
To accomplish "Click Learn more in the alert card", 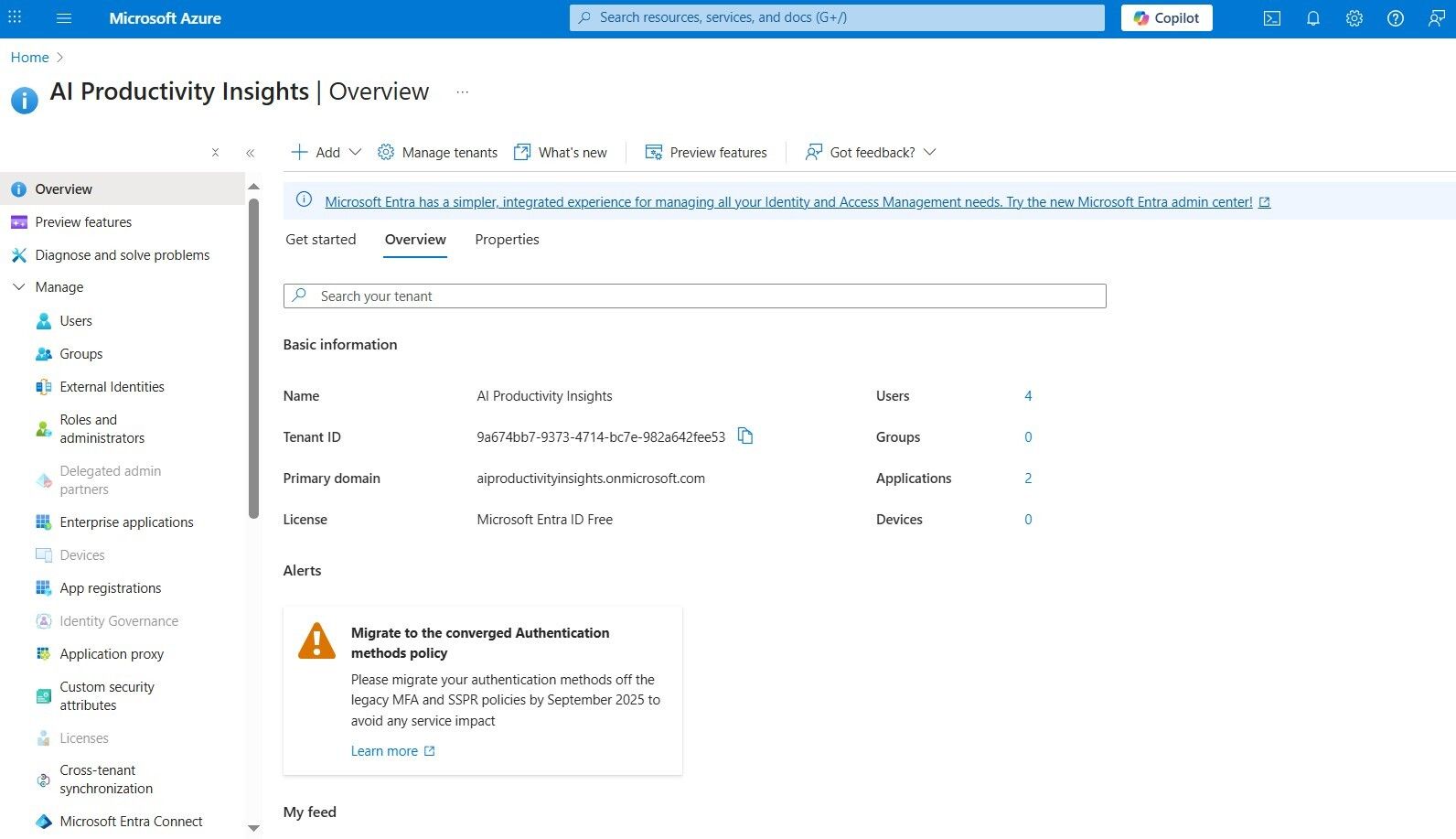I will (393, 751).
